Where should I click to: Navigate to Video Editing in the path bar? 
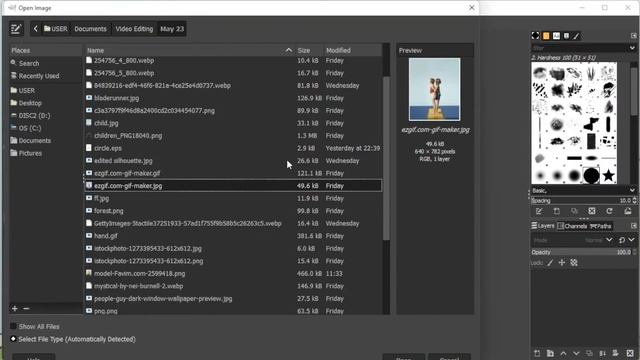(134, 29)
